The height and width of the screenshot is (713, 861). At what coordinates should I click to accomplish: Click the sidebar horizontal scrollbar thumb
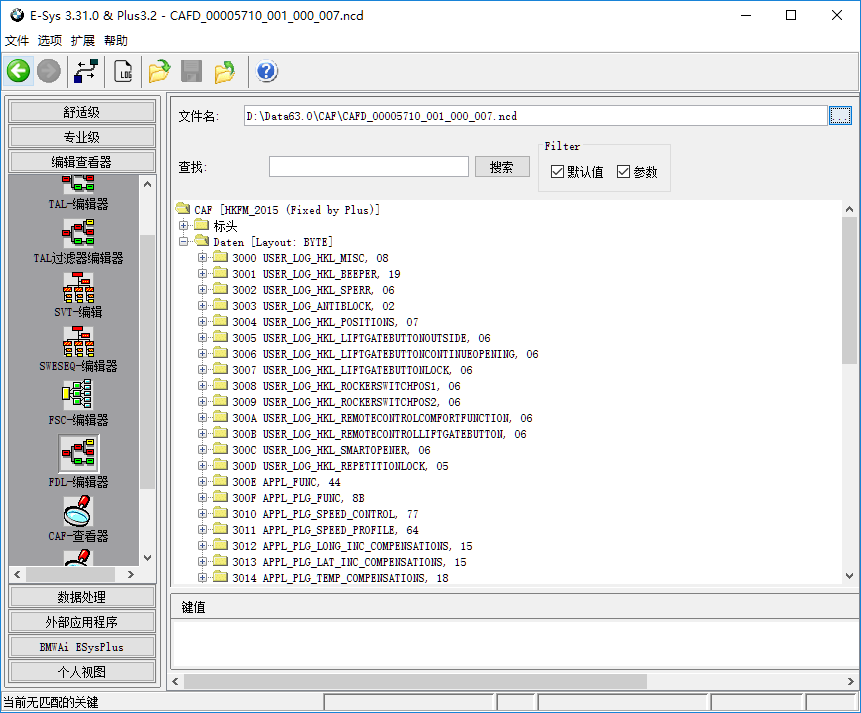(70, 574)
